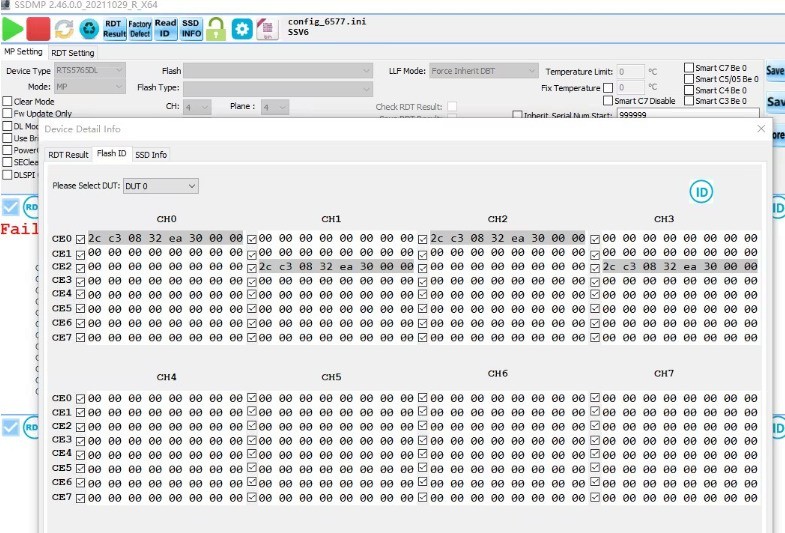Click CH2 CE0 flash ID value

click(x=507, y=238)
